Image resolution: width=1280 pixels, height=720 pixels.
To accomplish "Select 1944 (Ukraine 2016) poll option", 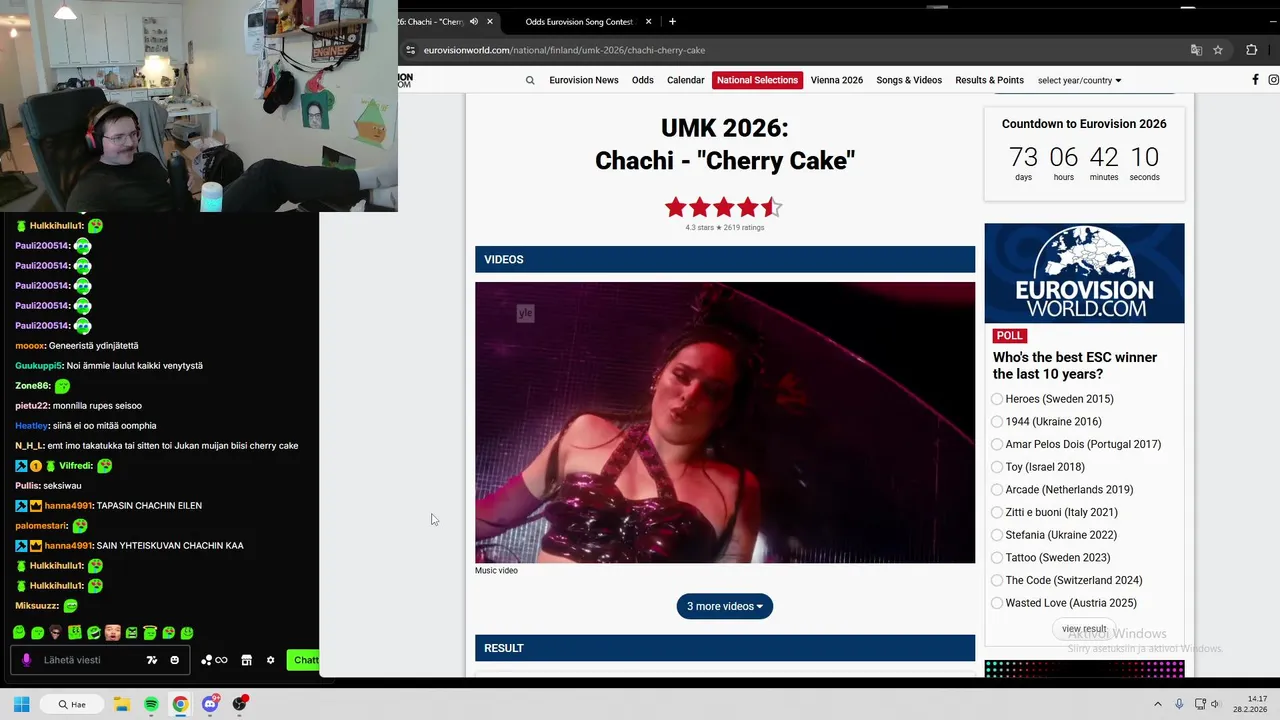I will pyautogui.click(x=997, y=422).
